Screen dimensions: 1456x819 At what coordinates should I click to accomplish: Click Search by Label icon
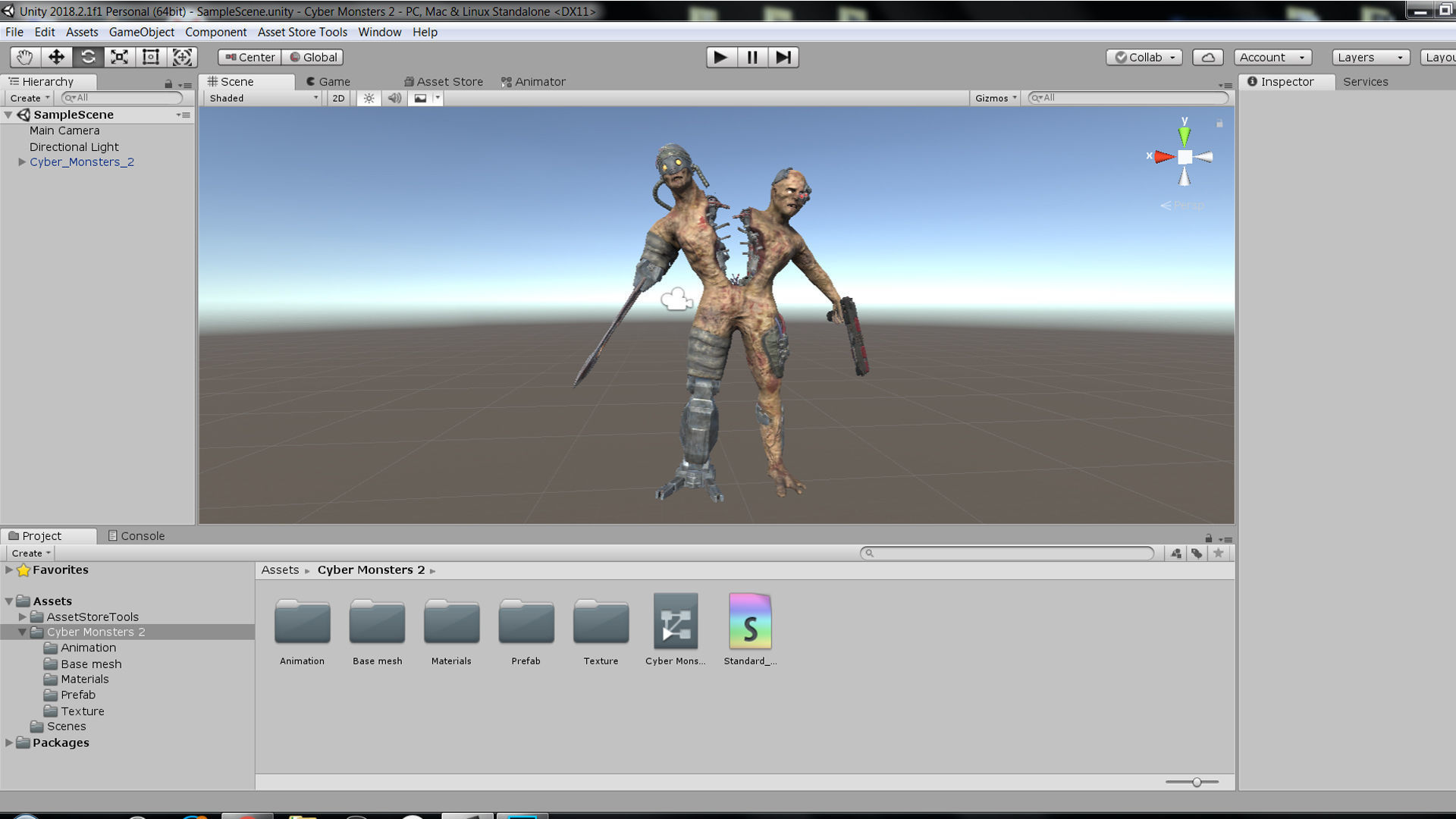tap(1197, 553)
